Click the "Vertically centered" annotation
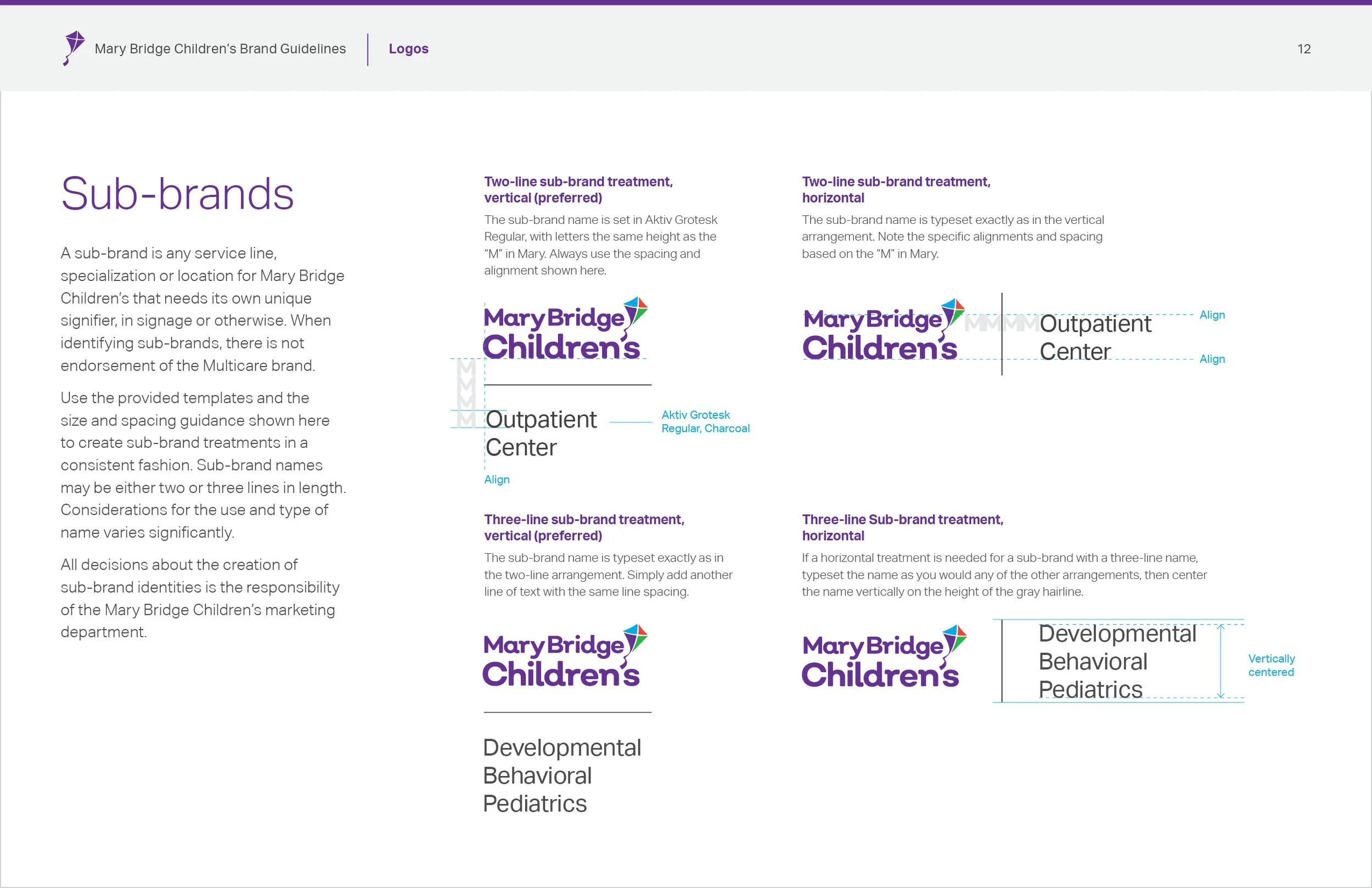 1272,665
